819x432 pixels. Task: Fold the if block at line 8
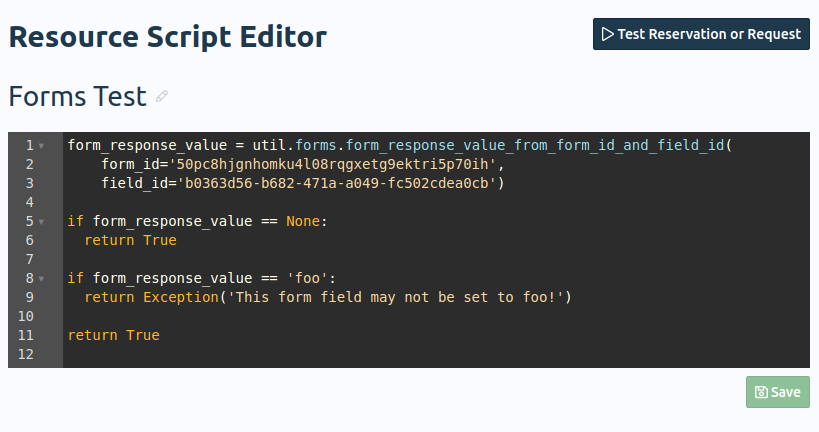point(42,278)
